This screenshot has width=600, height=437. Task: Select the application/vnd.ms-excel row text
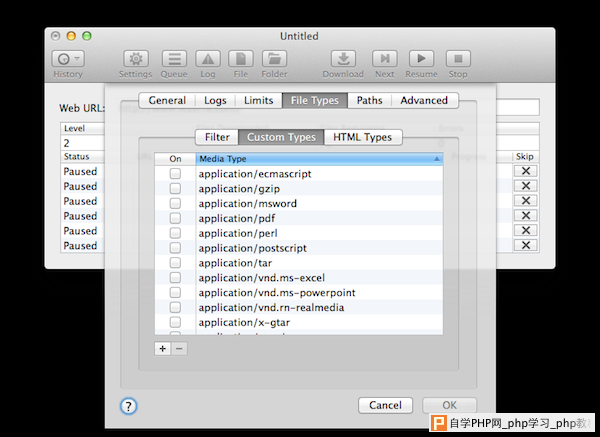click(262, 278)
